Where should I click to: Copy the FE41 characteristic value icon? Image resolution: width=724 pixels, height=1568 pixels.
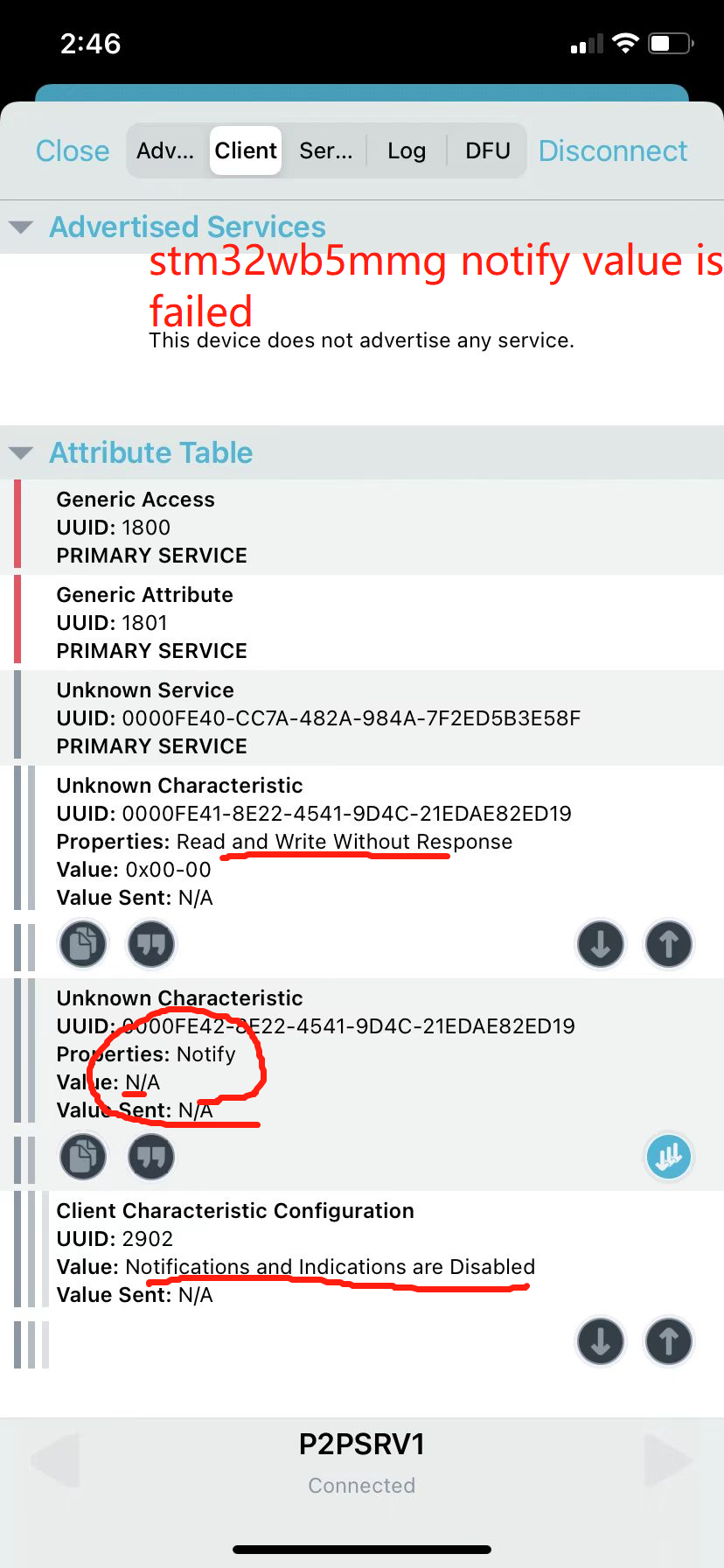pos(83,944)
